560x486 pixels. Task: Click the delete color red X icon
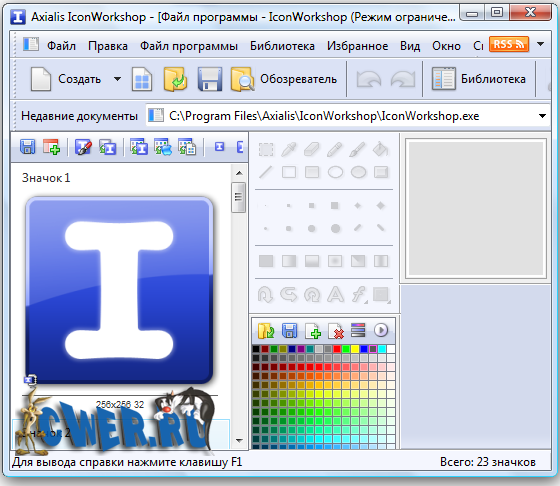coord(336,331)
